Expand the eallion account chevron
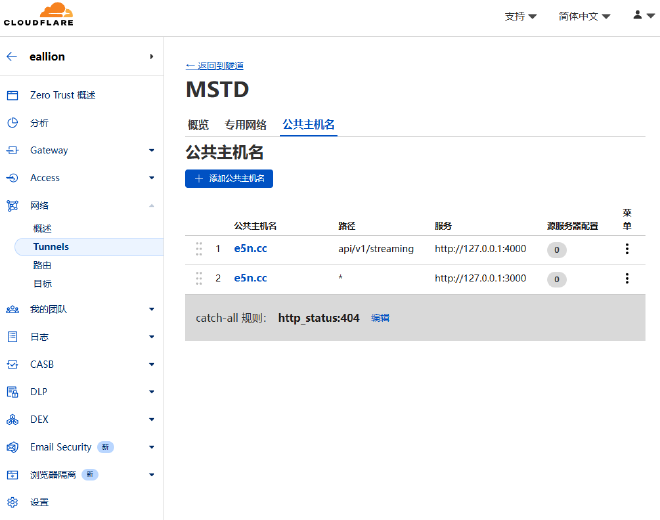Screen dimensions: 660x520 coord(152,56)
